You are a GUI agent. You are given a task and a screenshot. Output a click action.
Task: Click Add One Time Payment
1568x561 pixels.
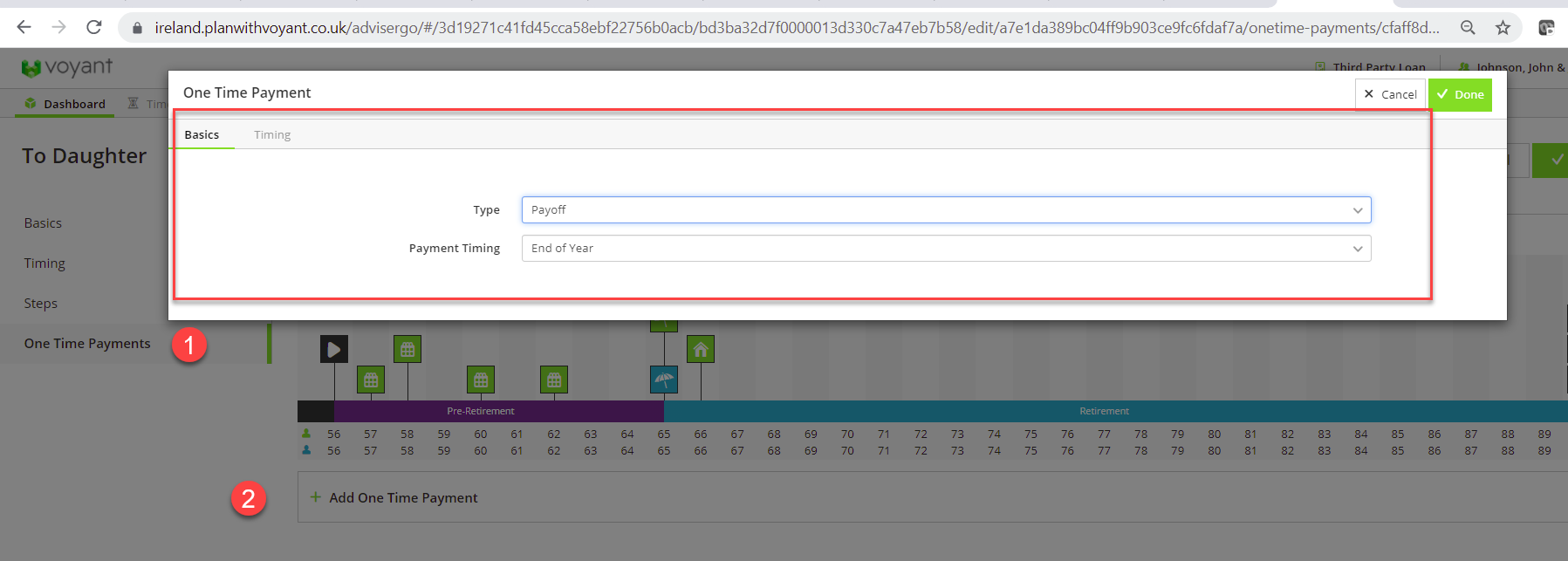[403, 497]
